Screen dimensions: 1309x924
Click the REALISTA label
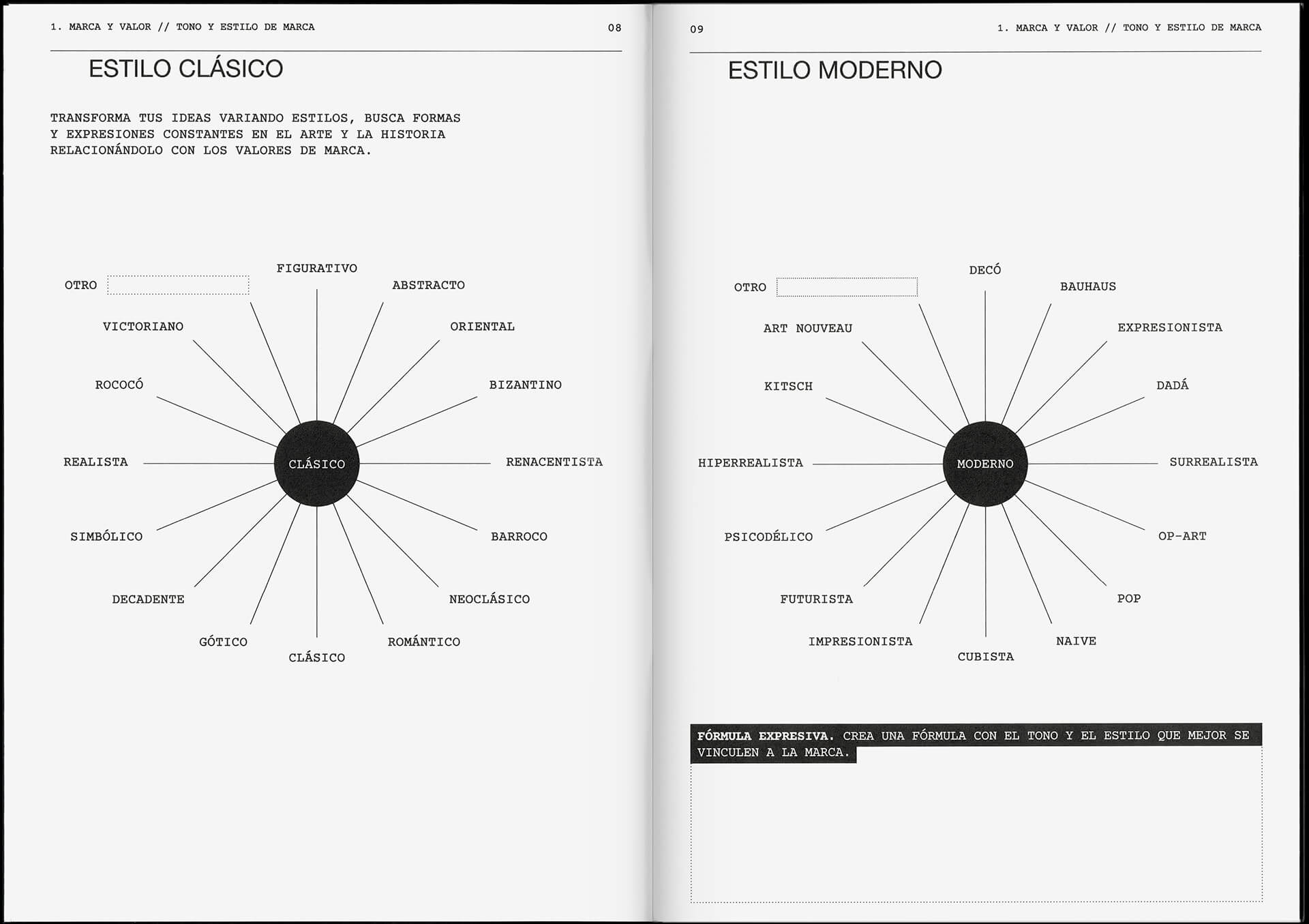pyautogui.click(x=95, y=462)
